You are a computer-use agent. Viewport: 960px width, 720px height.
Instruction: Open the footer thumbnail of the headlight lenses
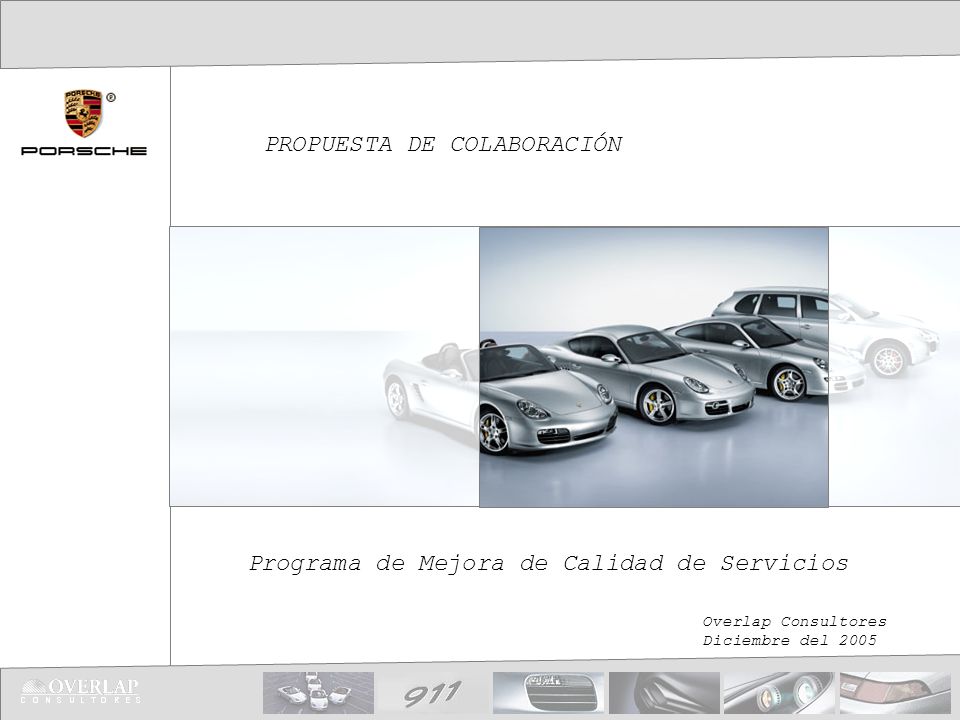click(x=779, y=692)
